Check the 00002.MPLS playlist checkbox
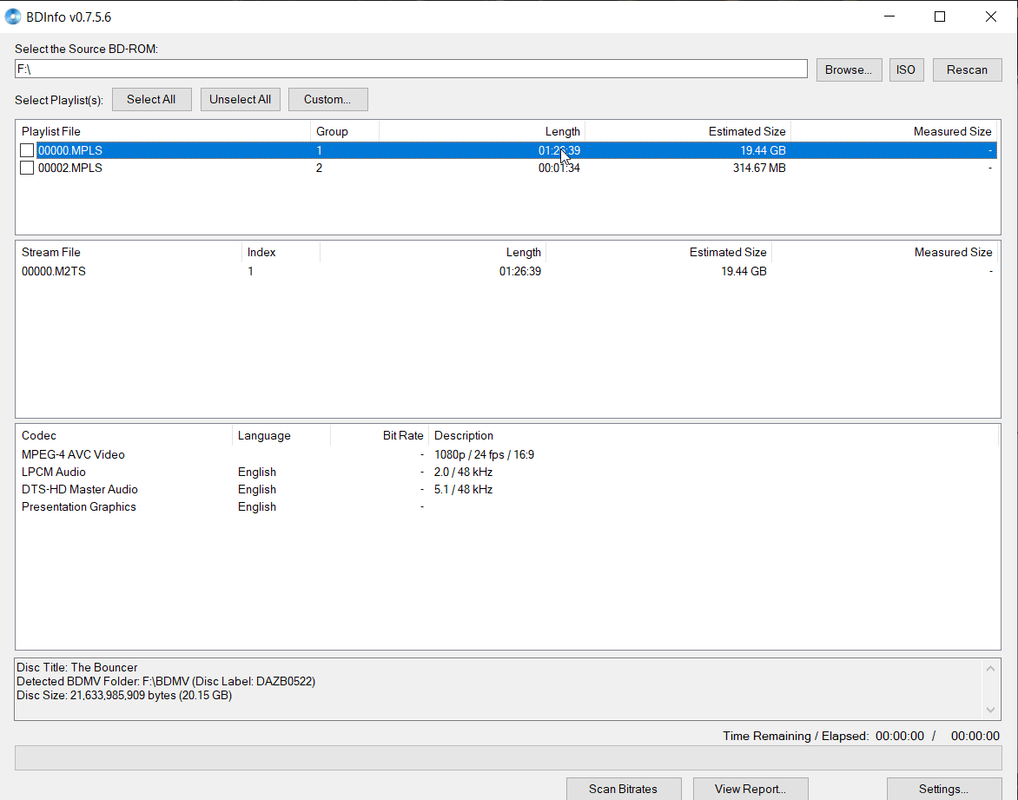The image size is (1018, 800). point(27,168)
